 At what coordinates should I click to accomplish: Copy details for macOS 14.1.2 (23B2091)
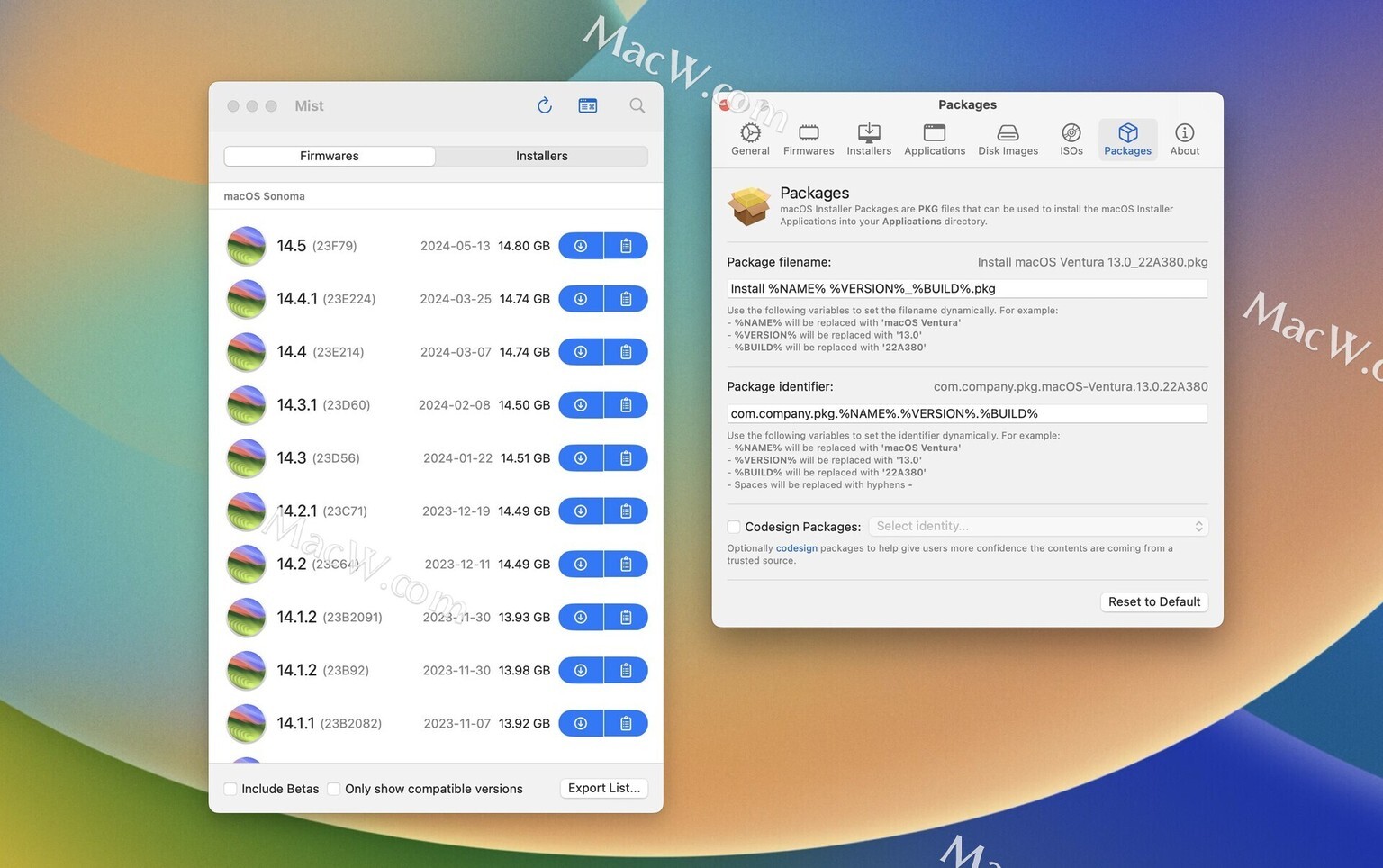(x=626, y=618)
